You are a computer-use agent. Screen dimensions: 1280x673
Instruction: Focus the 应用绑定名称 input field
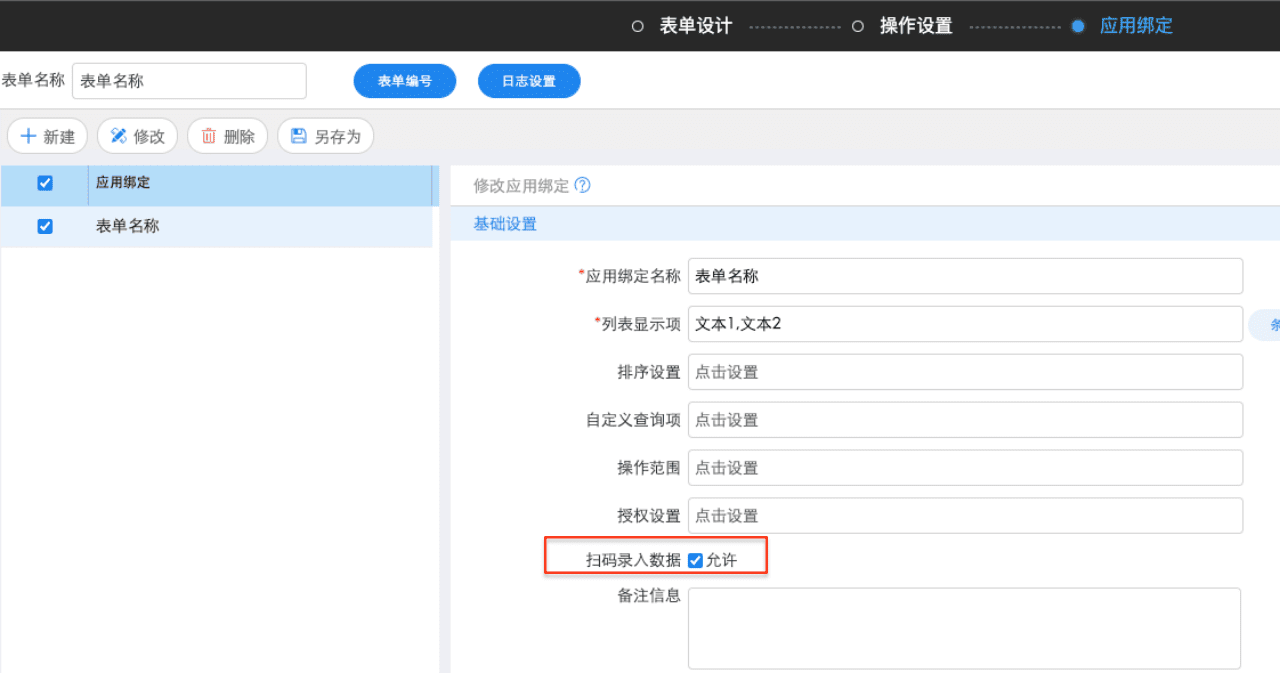point(965,276)
